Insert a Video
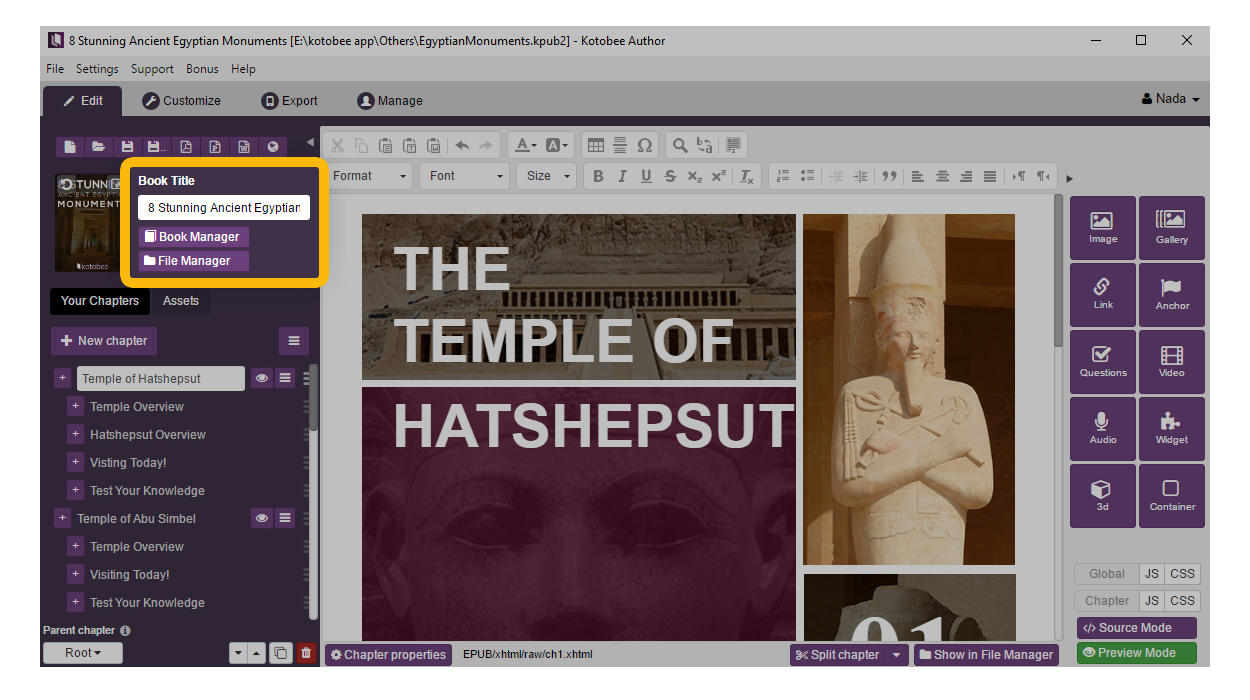1250x700 pixels. click(x=1172, y=361)
